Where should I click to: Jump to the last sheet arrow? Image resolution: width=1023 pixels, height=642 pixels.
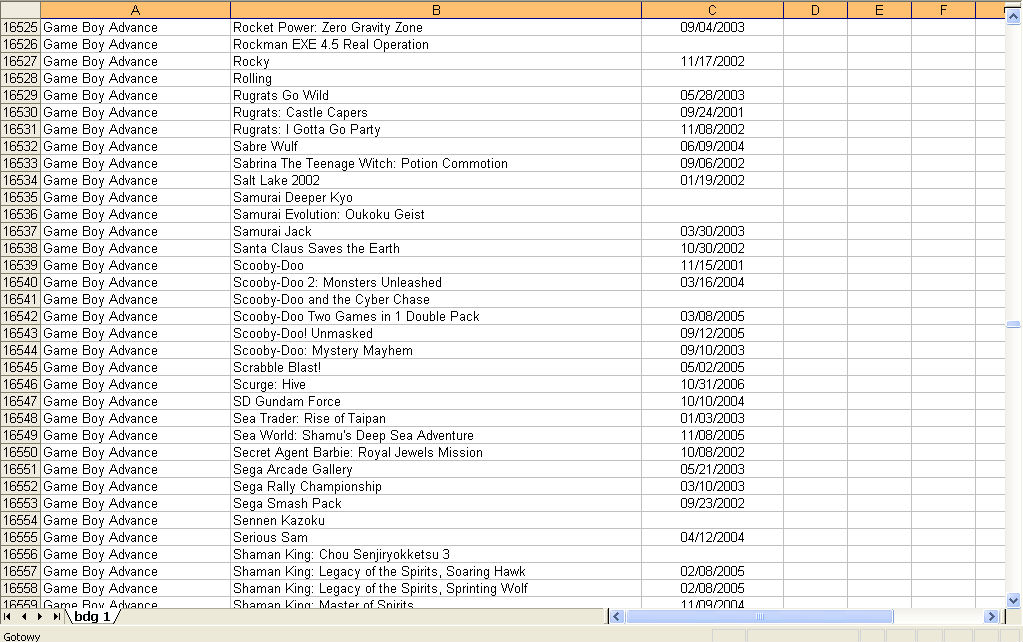point(56,617)
